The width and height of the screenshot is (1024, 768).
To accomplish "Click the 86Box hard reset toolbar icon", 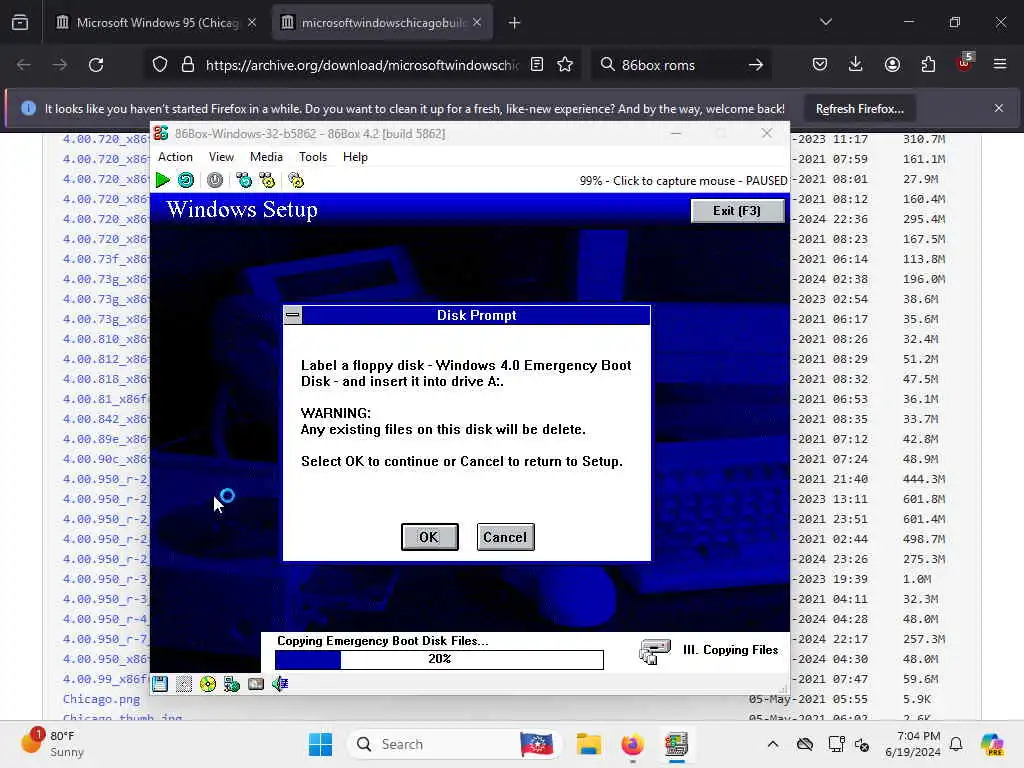I will [185, 180].
